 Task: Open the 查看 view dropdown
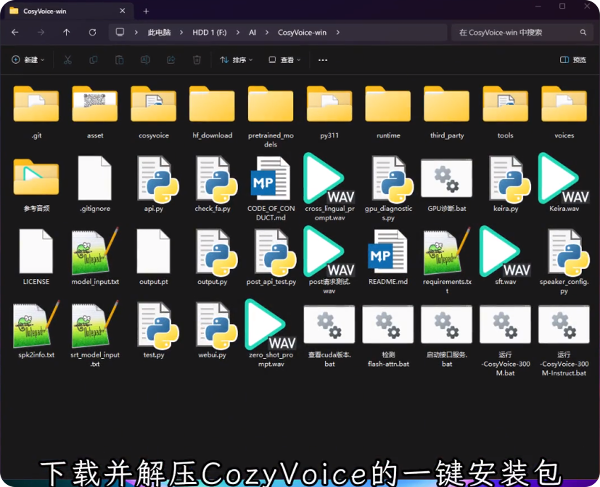286,60
